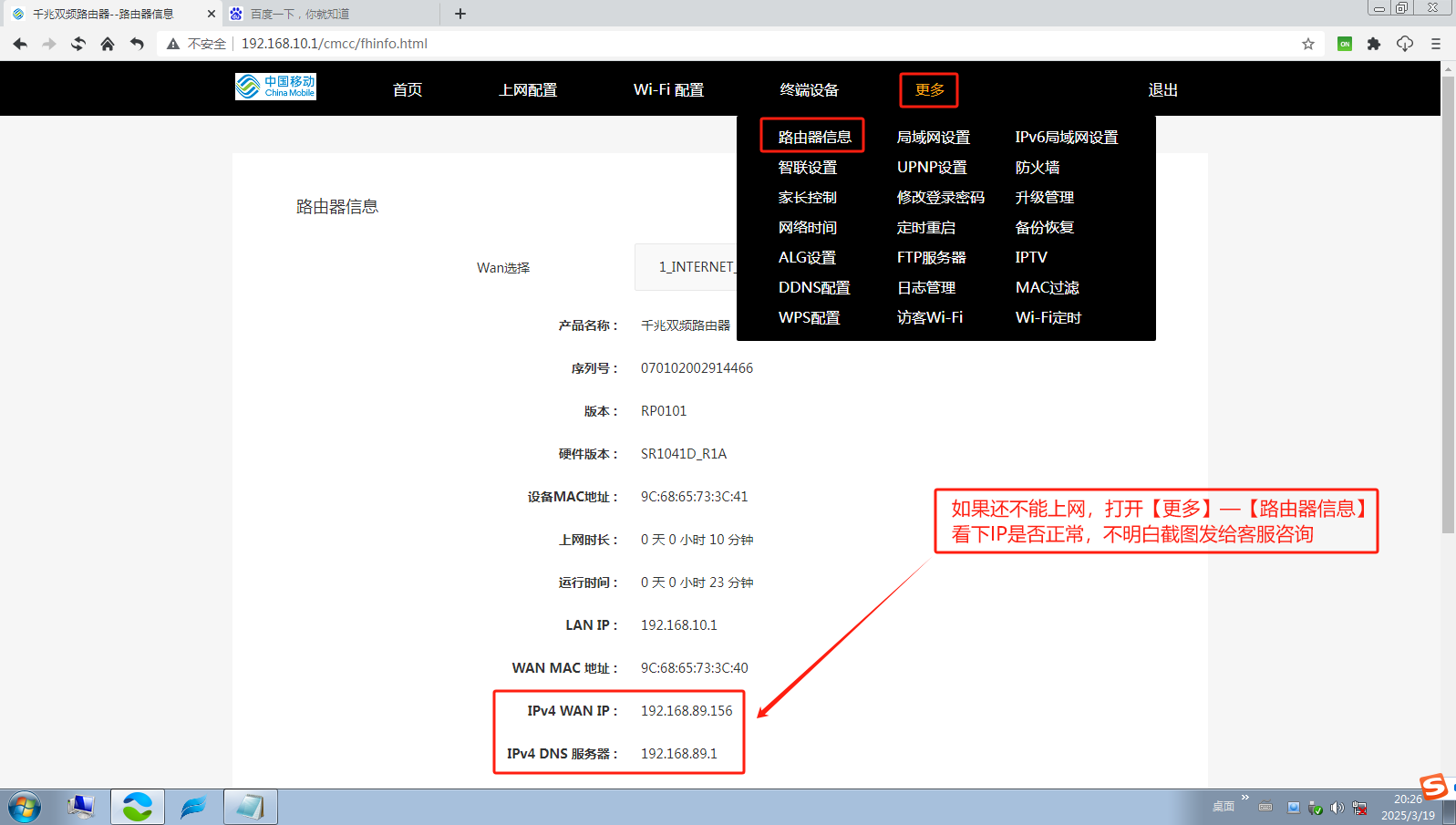Image resolution: width=1456 pixels, height=825 pixels.
Task: Click the keyboard tray icon
Action: coord(1265,806)
